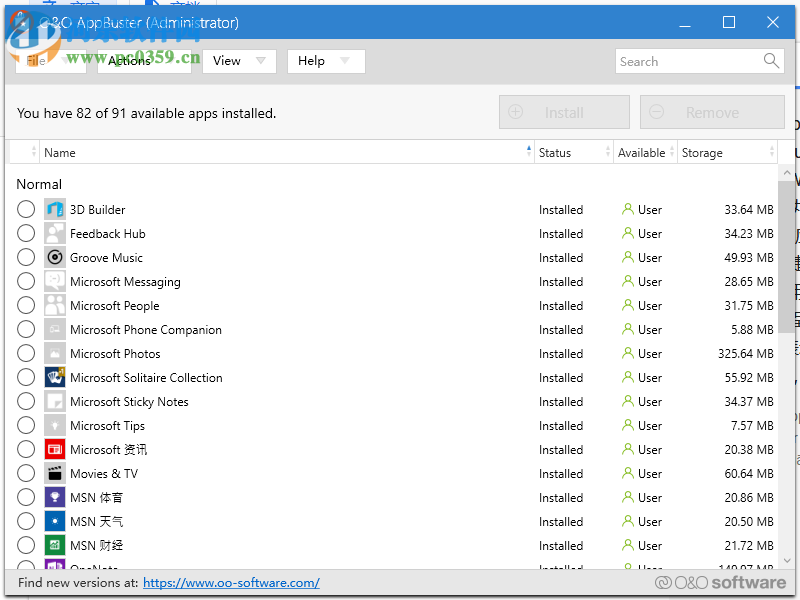The image size is (800, 600).
Task: Click inside the Search input field
Action: coord(687,61)
